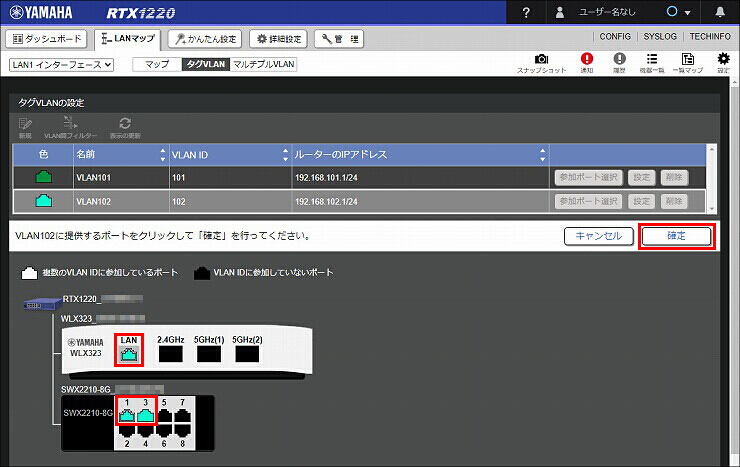Select the マルチプルVLAN view tab
Viewport: 740px width, 467px height.
263,64
